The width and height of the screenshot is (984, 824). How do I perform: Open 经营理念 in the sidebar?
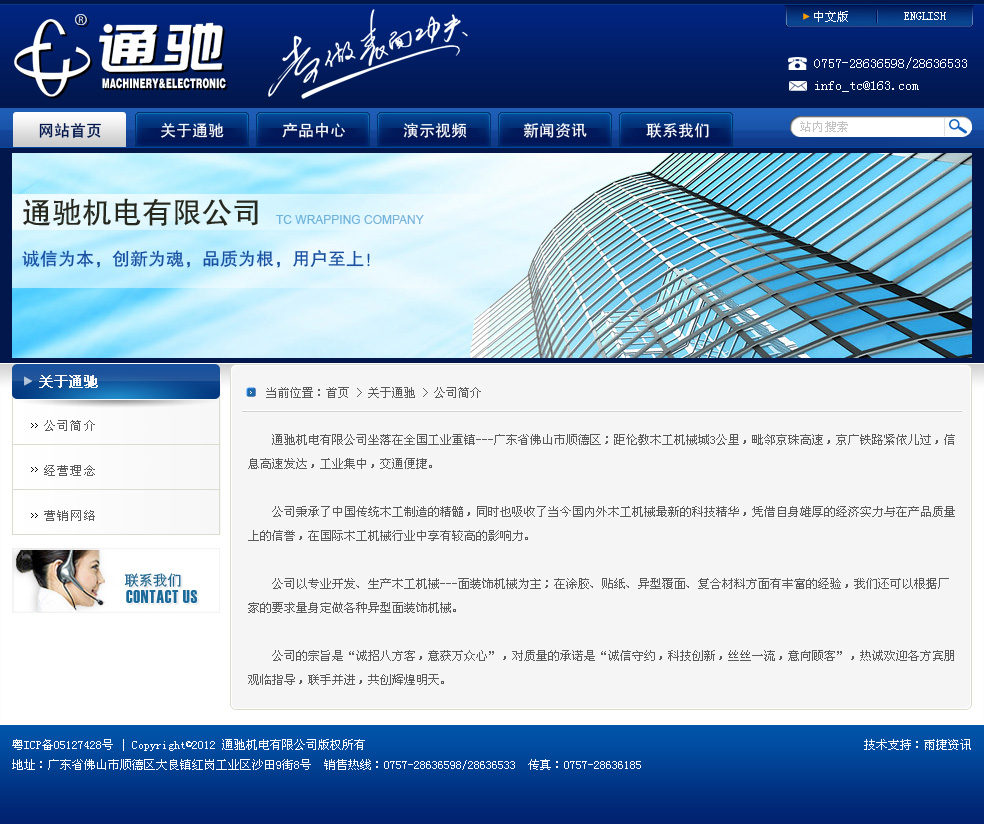(x=69, y=470)
